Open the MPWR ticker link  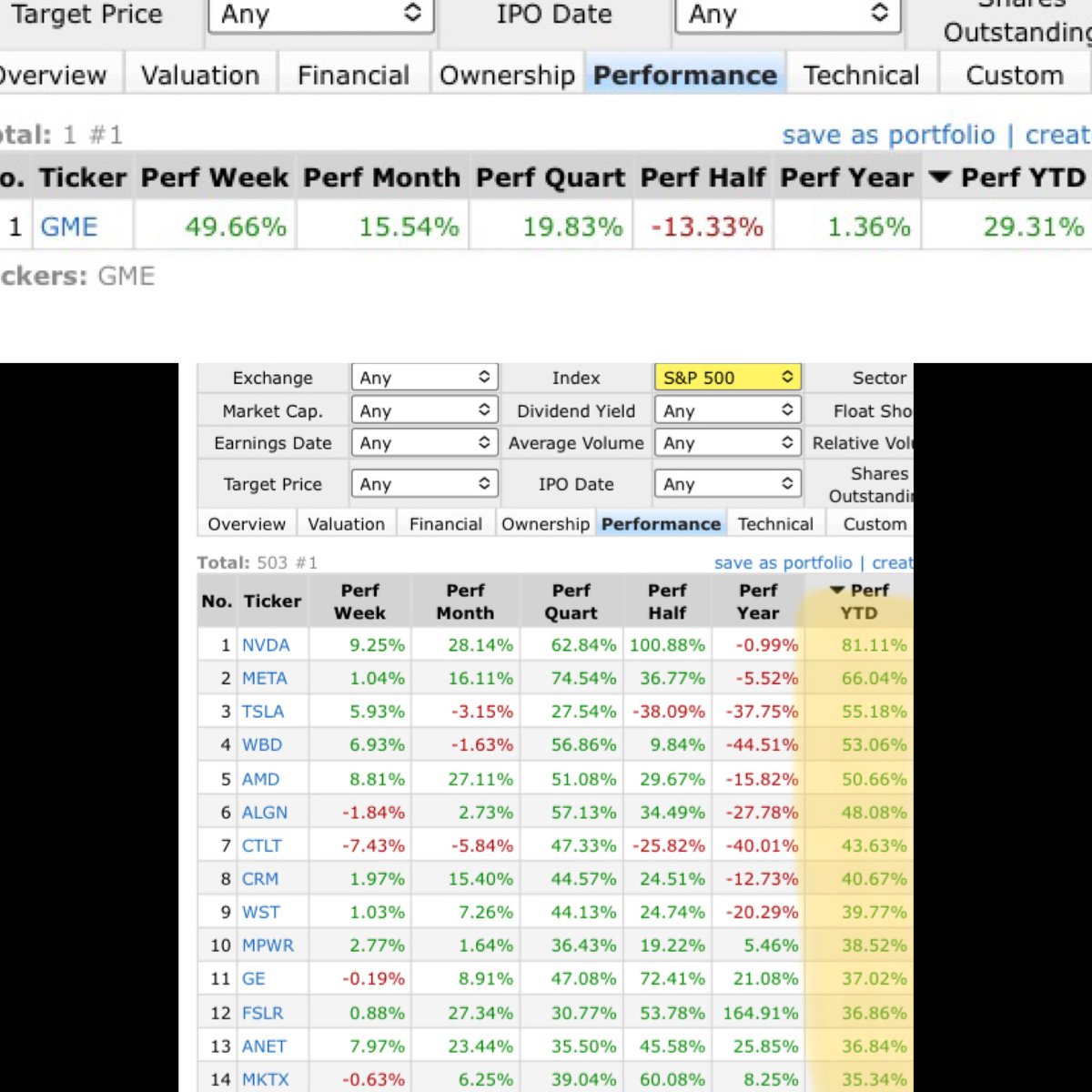coord(268,945)
